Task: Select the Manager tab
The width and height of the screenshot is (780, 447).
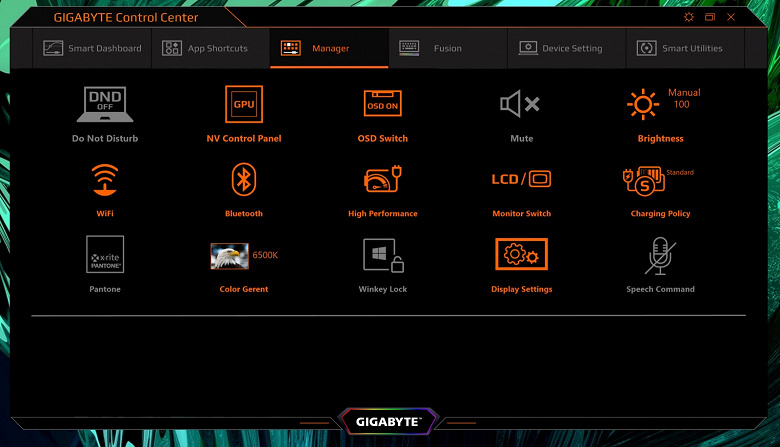Action: pyautogui.click(x=329, y=48)
